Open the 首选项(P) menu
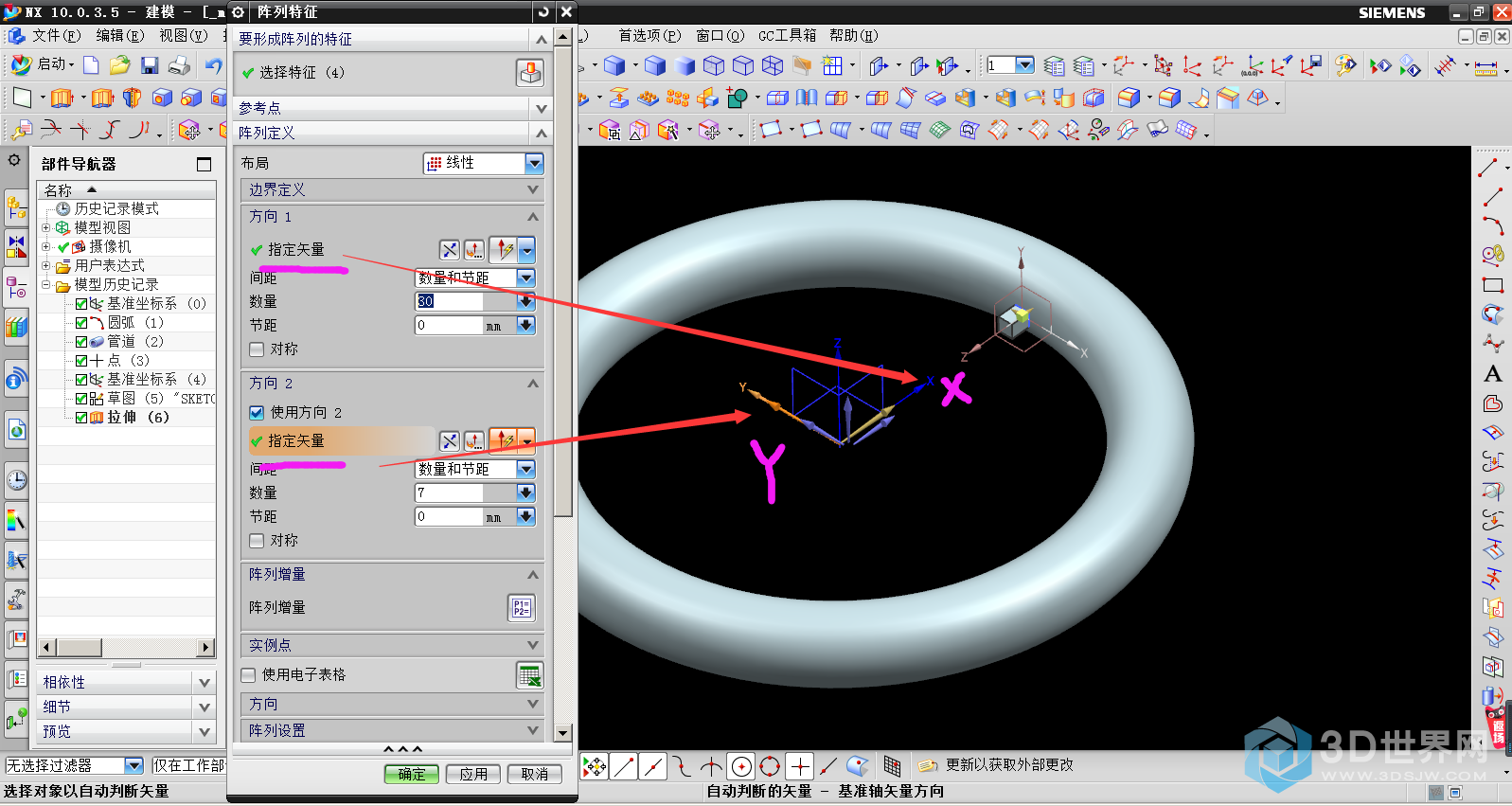The image size is (1512, 806). tap(649, 36)
